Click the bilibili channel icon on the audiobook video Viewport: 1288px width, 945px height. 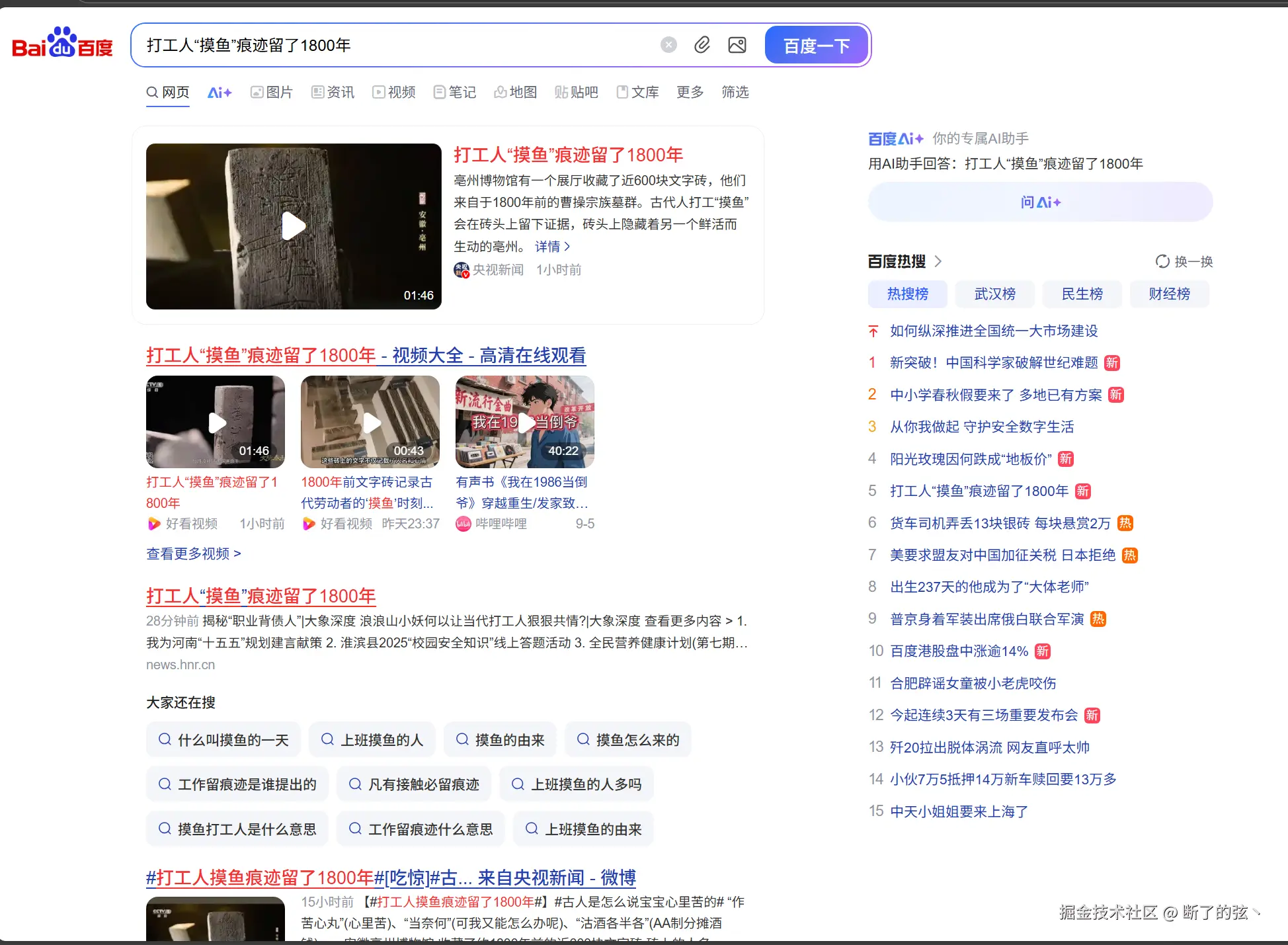pos(463,524)
